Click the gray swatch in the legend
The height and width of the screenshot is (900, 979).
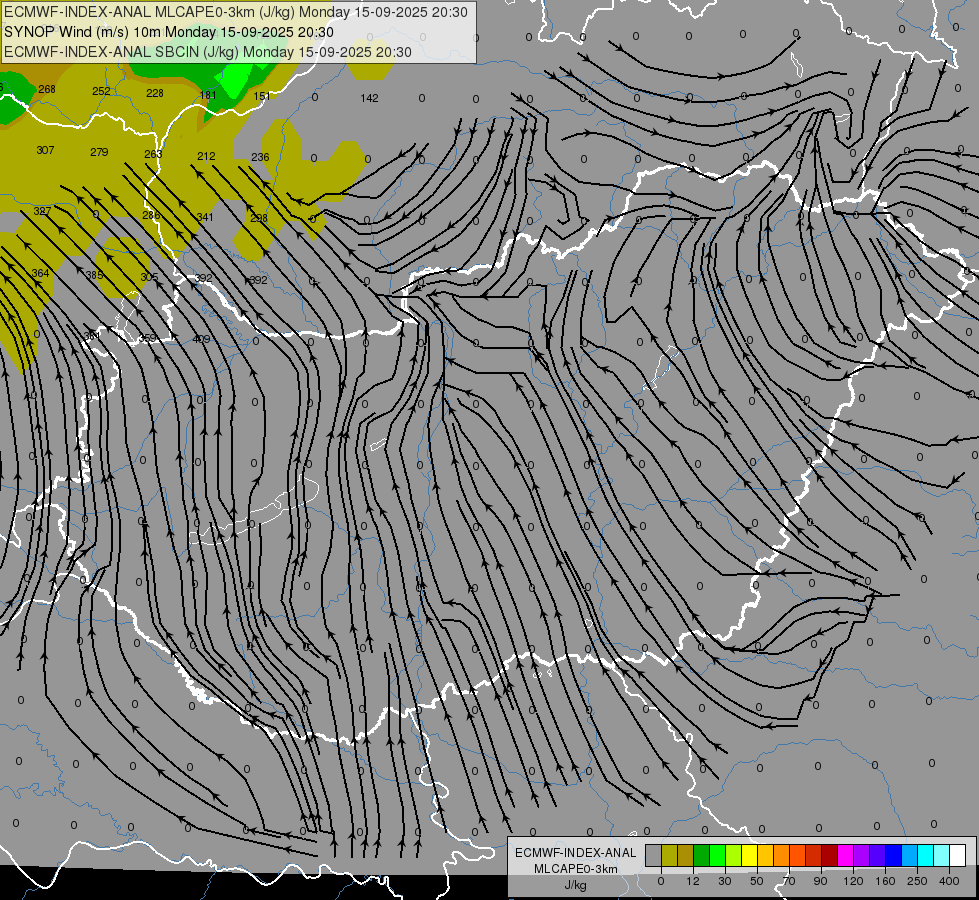[654, 855]
